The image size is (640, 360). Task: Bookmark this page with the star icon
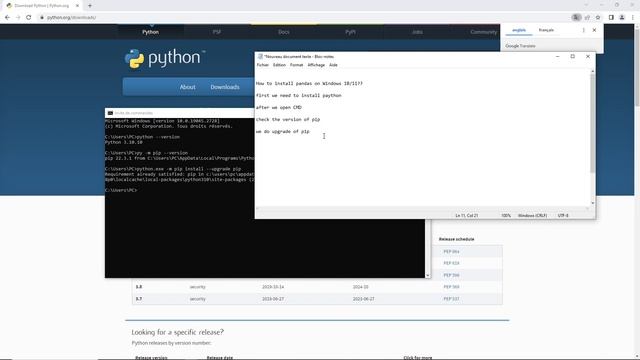(598, 18)
